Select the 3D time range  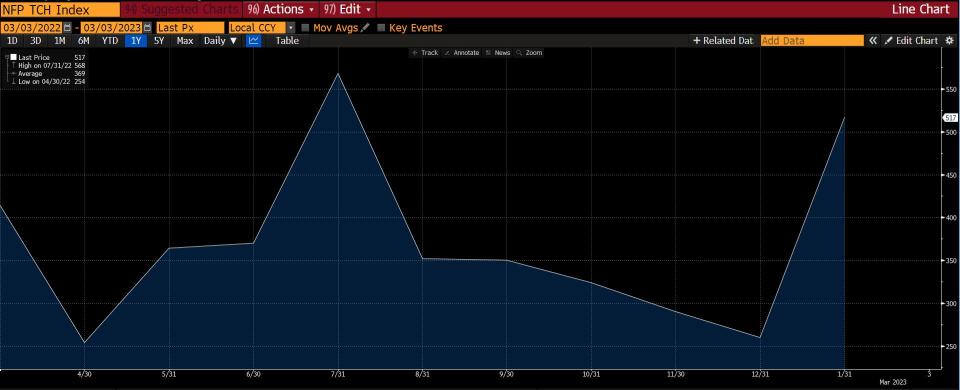point(36,40)
